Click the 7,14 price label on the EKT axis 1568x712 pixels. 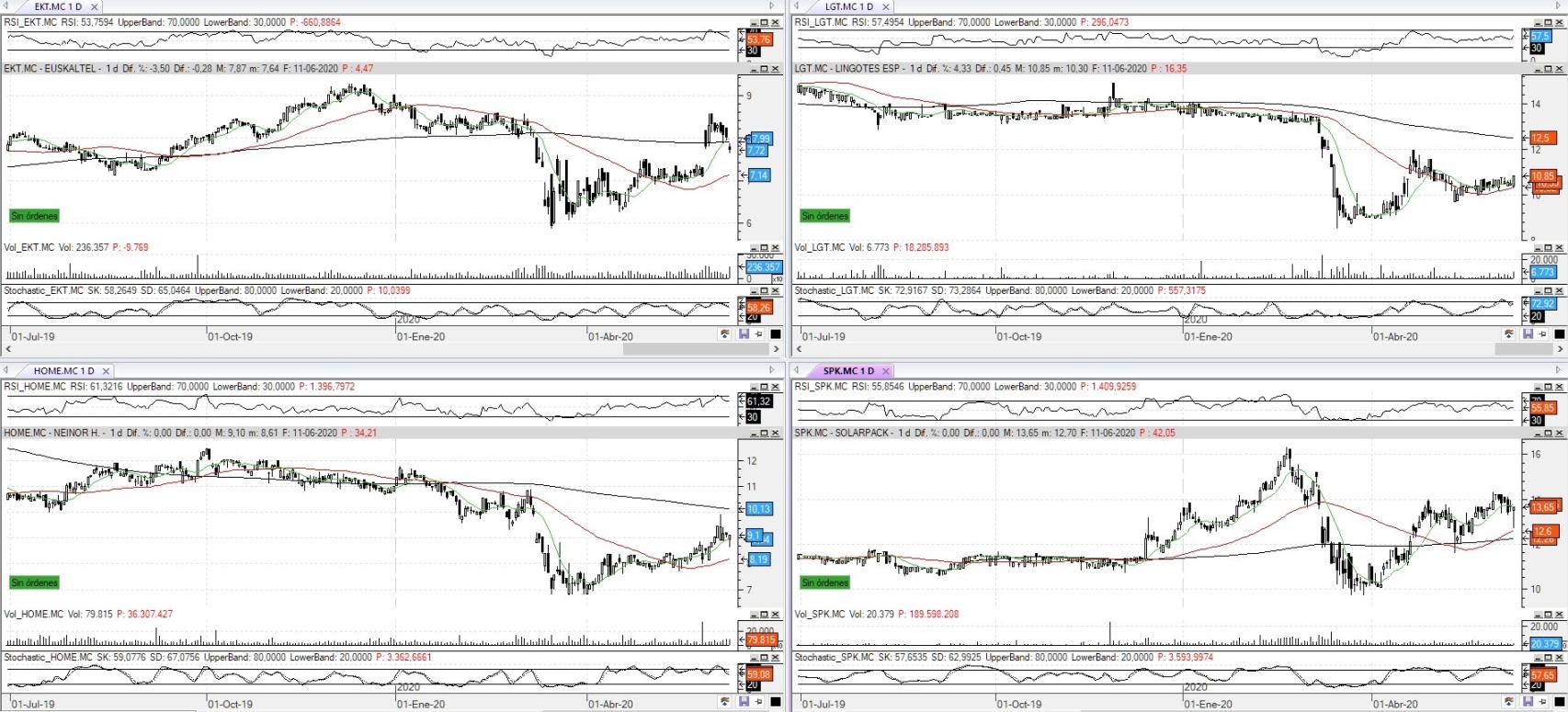pos(758,175)
